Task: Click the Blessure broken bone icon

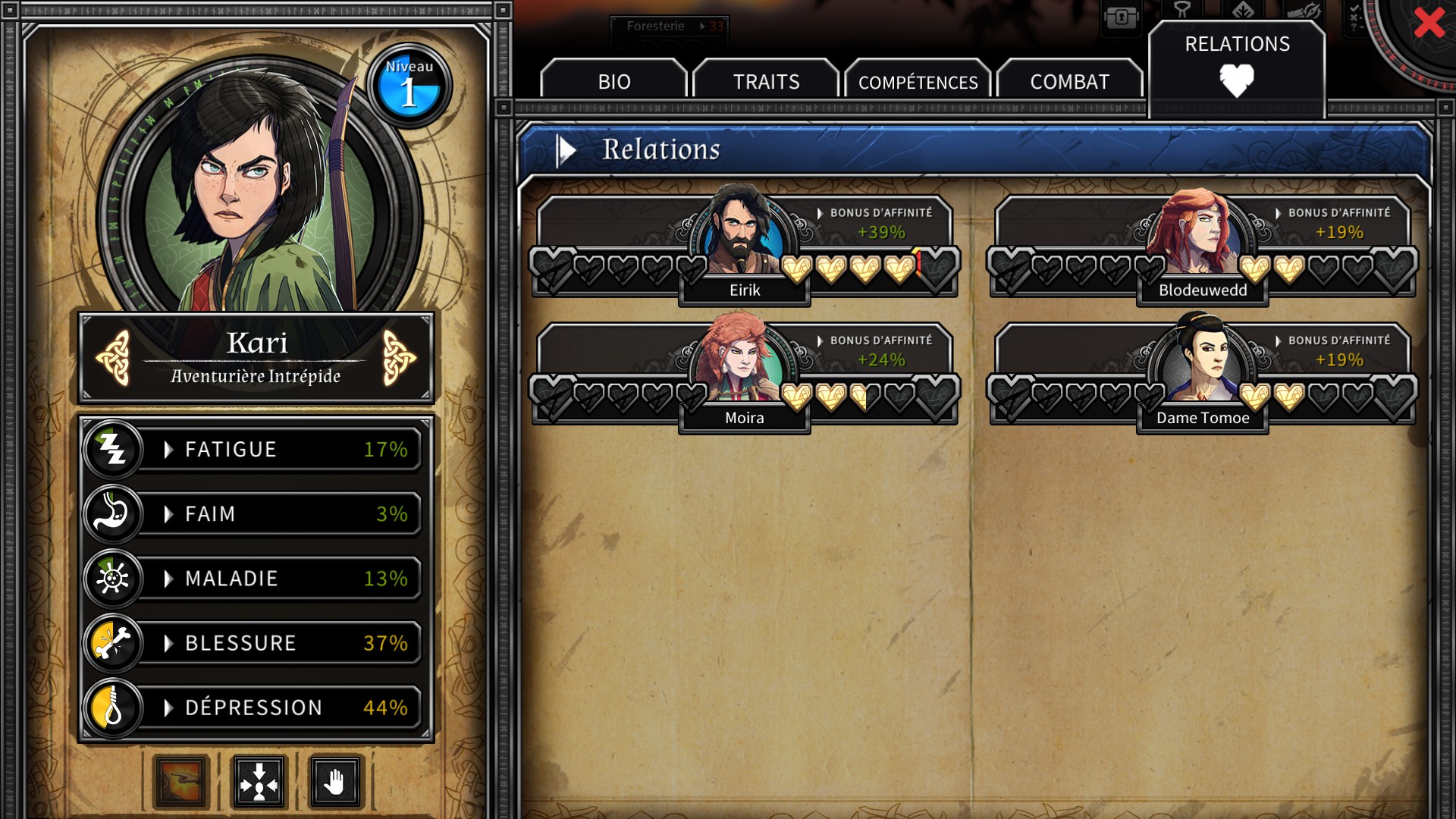Action: (113, 643)
